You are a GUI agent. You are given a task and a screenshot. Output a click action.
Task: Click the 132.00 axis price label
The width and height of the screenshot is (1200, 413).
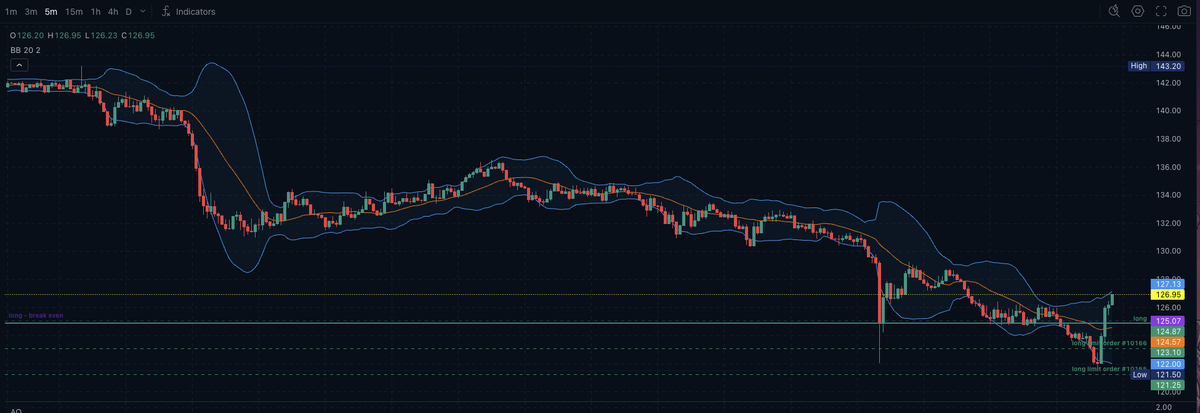pos(1169,222)
